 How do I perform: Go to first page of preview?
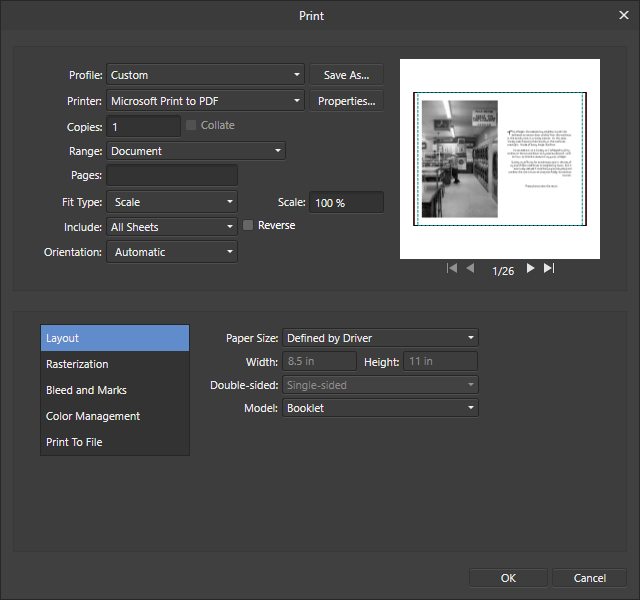click(452, 269)
